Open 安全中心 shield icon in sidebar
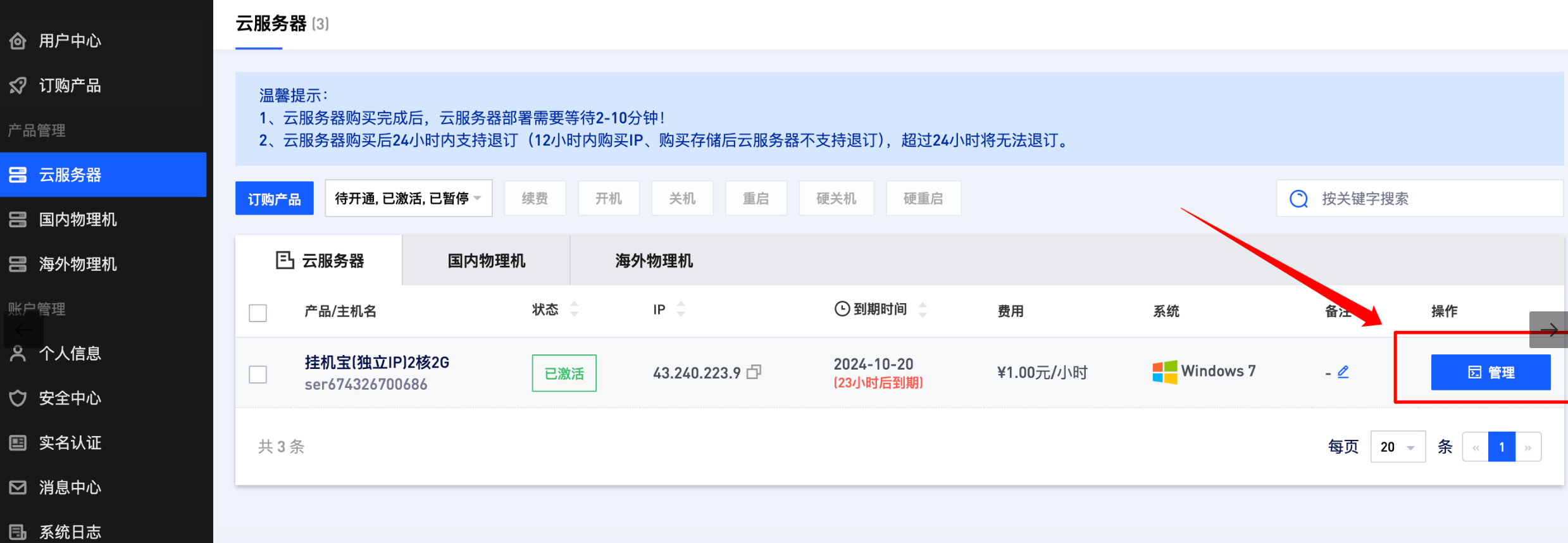 (x=18, y=398)
